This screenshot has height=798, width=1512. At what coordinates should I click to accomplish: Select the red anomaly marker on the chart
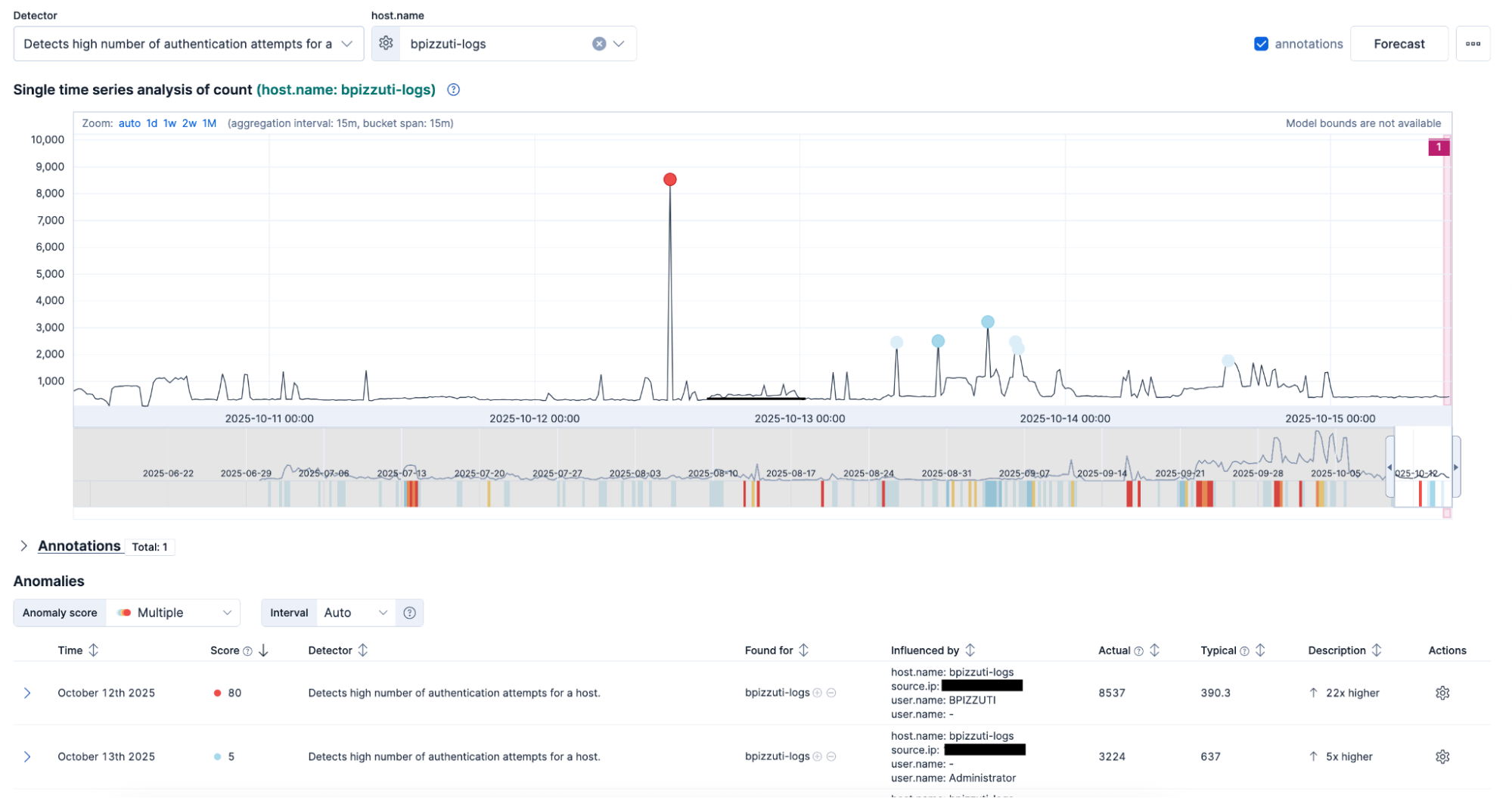(669, 179)
